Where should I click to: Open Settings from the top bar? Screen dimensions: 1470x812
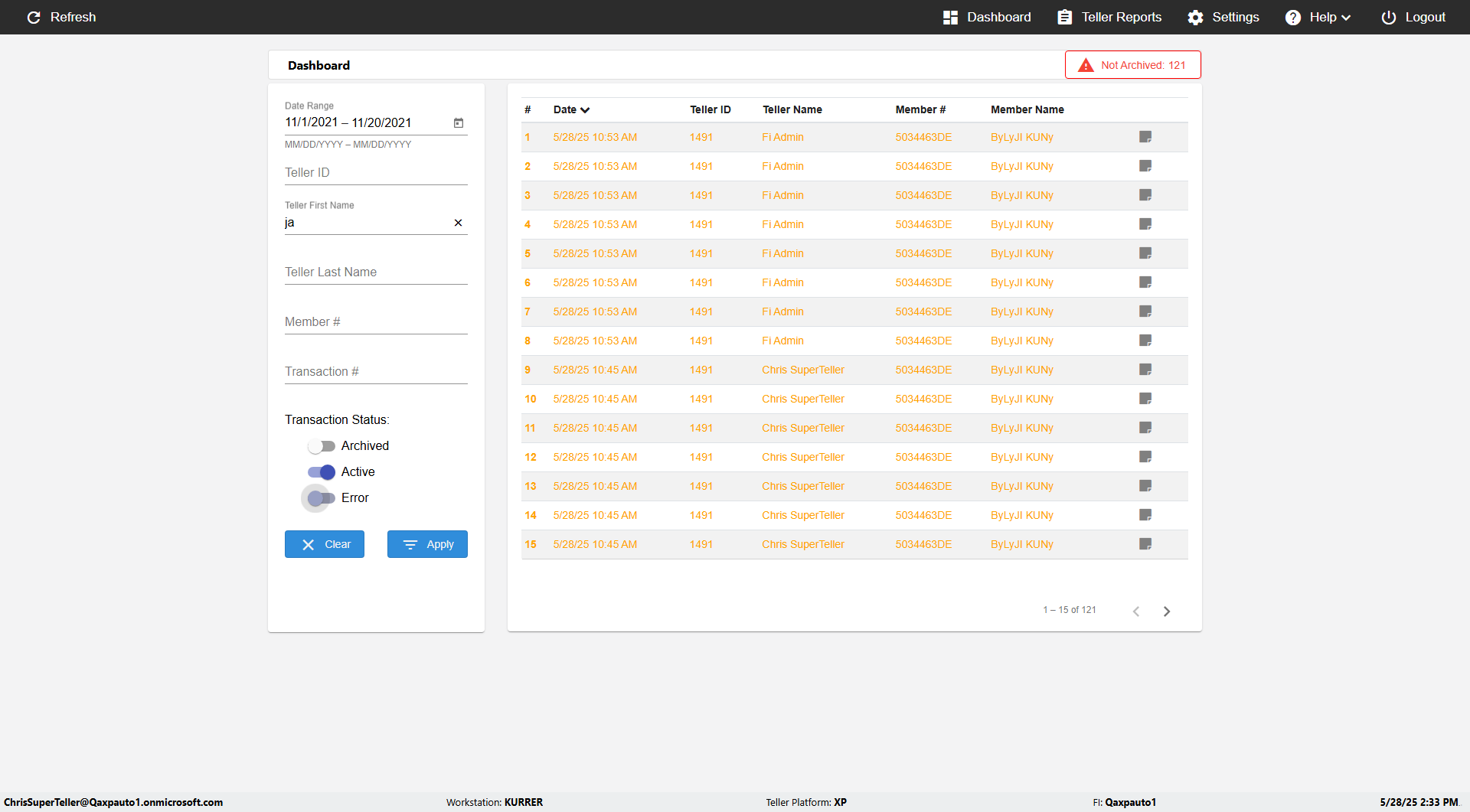[x=1223, y=17]
